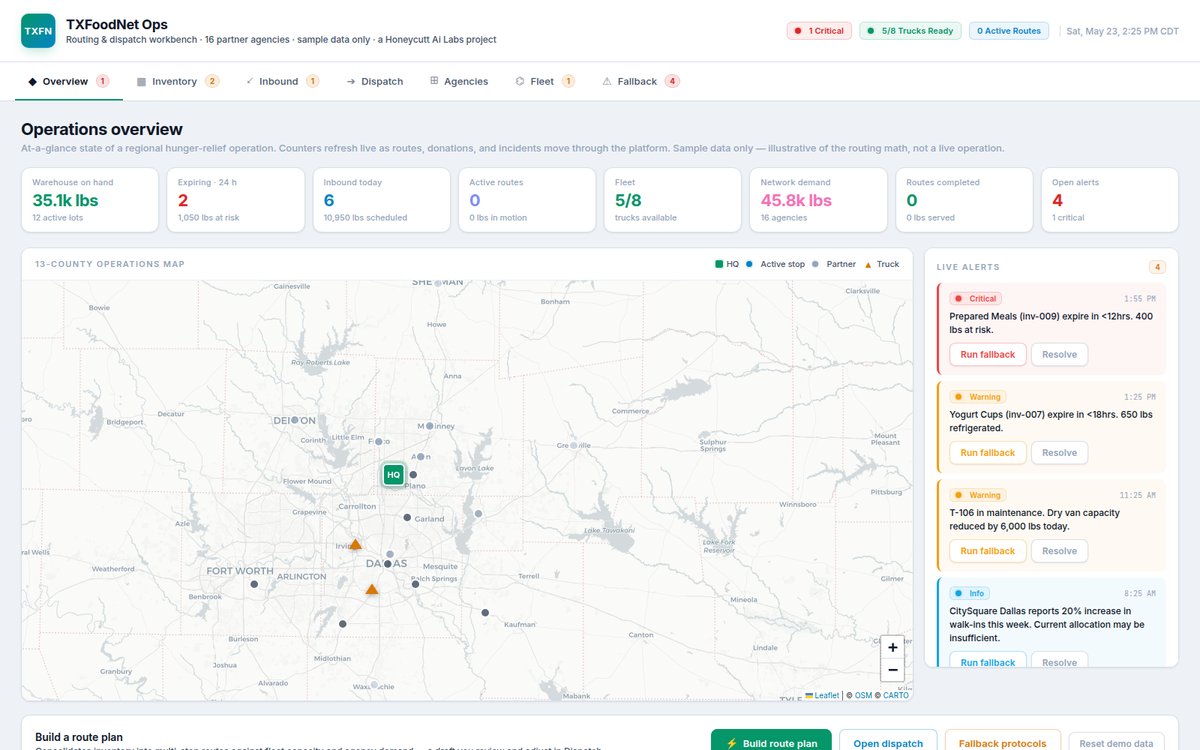
Task: Click the 11:25 AM alert timestamp
Action: point(1137,494)
